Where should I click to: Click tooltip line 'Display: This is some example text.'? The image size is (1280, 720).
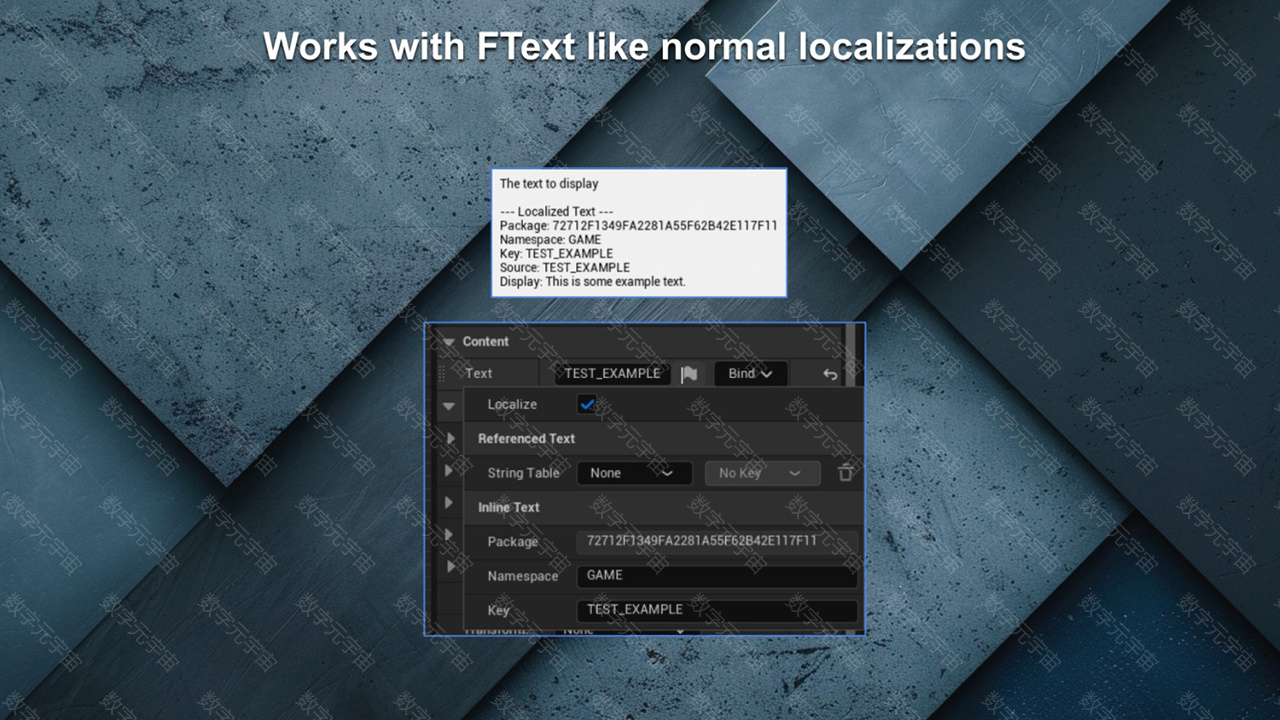592,282
